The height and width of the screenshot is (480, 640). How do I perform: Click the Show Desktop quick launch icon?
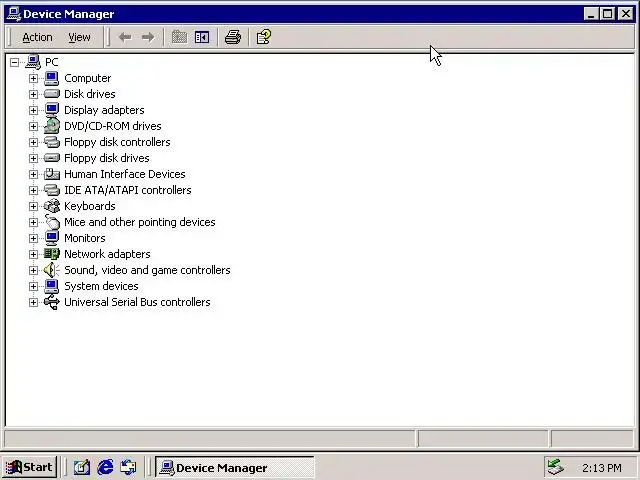point(82,467)
